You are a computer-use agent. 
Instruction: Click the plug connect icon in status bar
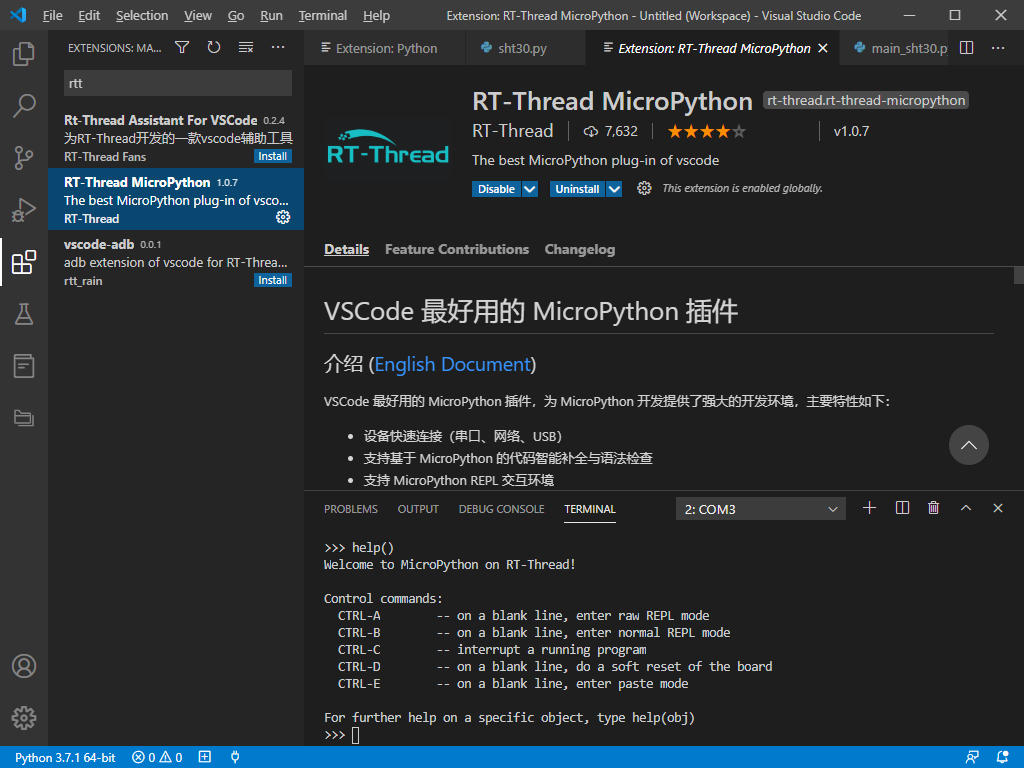(235, 758)
